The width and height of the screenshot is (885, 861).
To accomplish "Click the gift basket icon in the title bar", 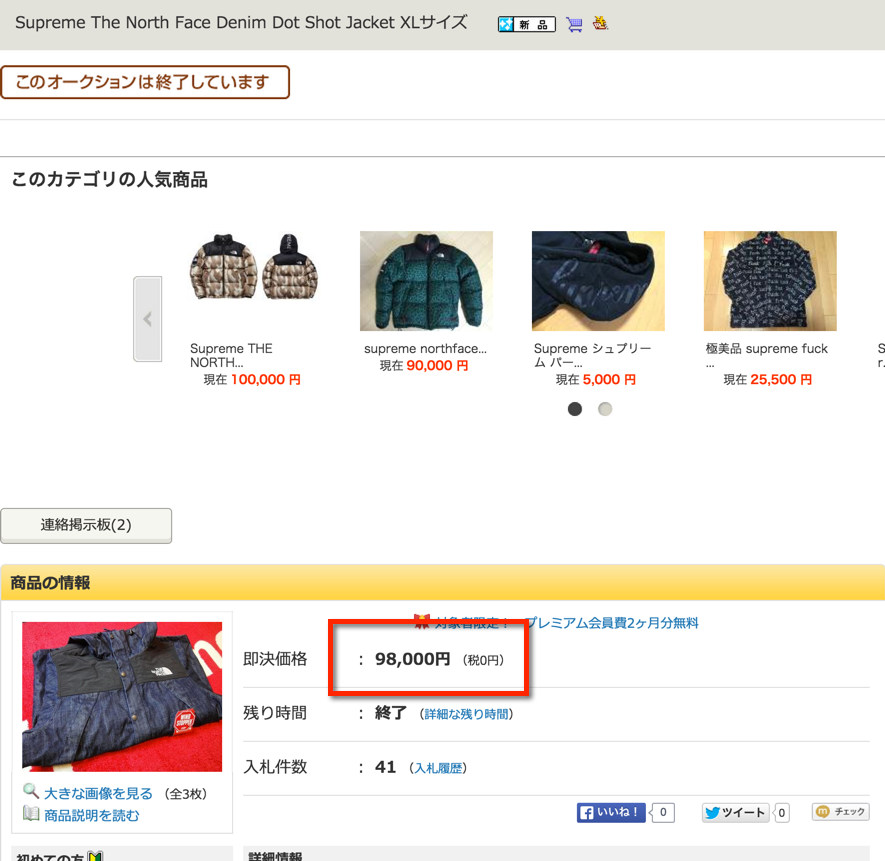I will click(600, 23).
